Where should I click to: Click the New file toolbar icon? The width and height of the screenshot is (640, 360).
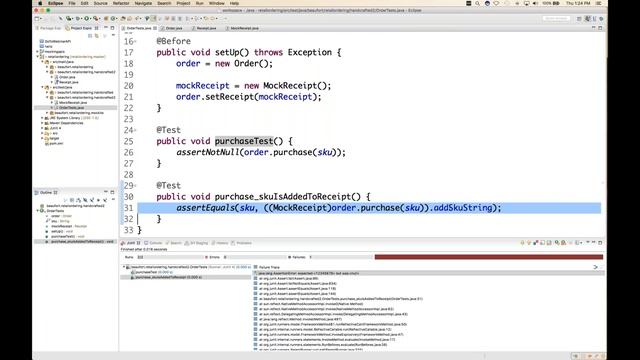click(x=37, y=18)
